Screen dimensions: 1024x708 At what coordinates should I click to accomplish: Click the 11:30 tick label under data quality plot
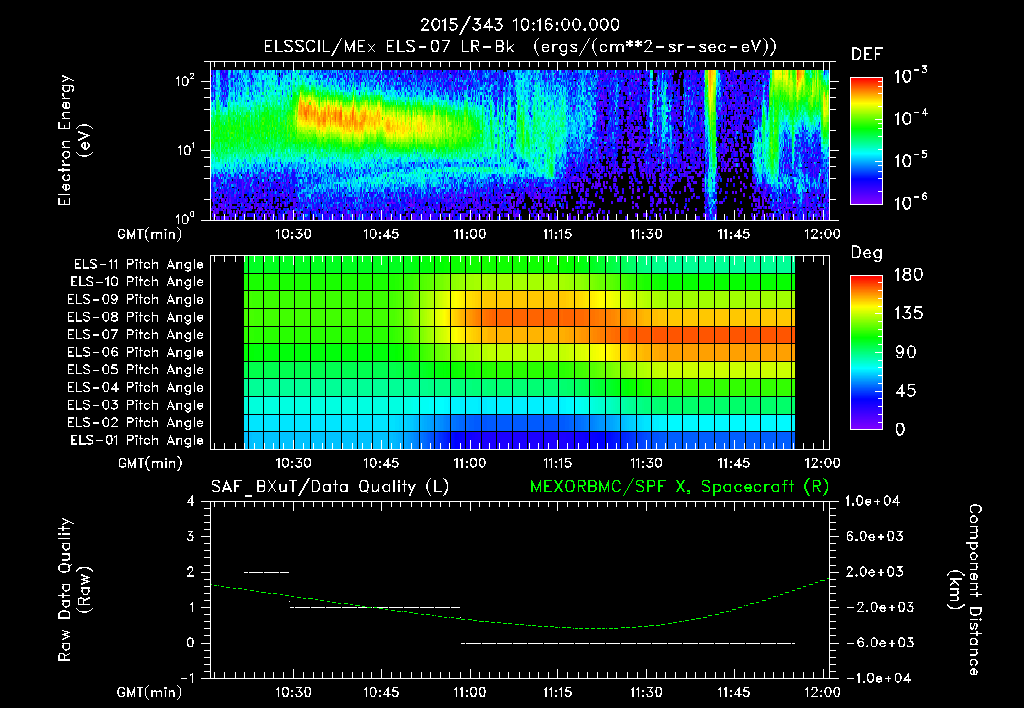pyautogui.click(x=646, y=692)
